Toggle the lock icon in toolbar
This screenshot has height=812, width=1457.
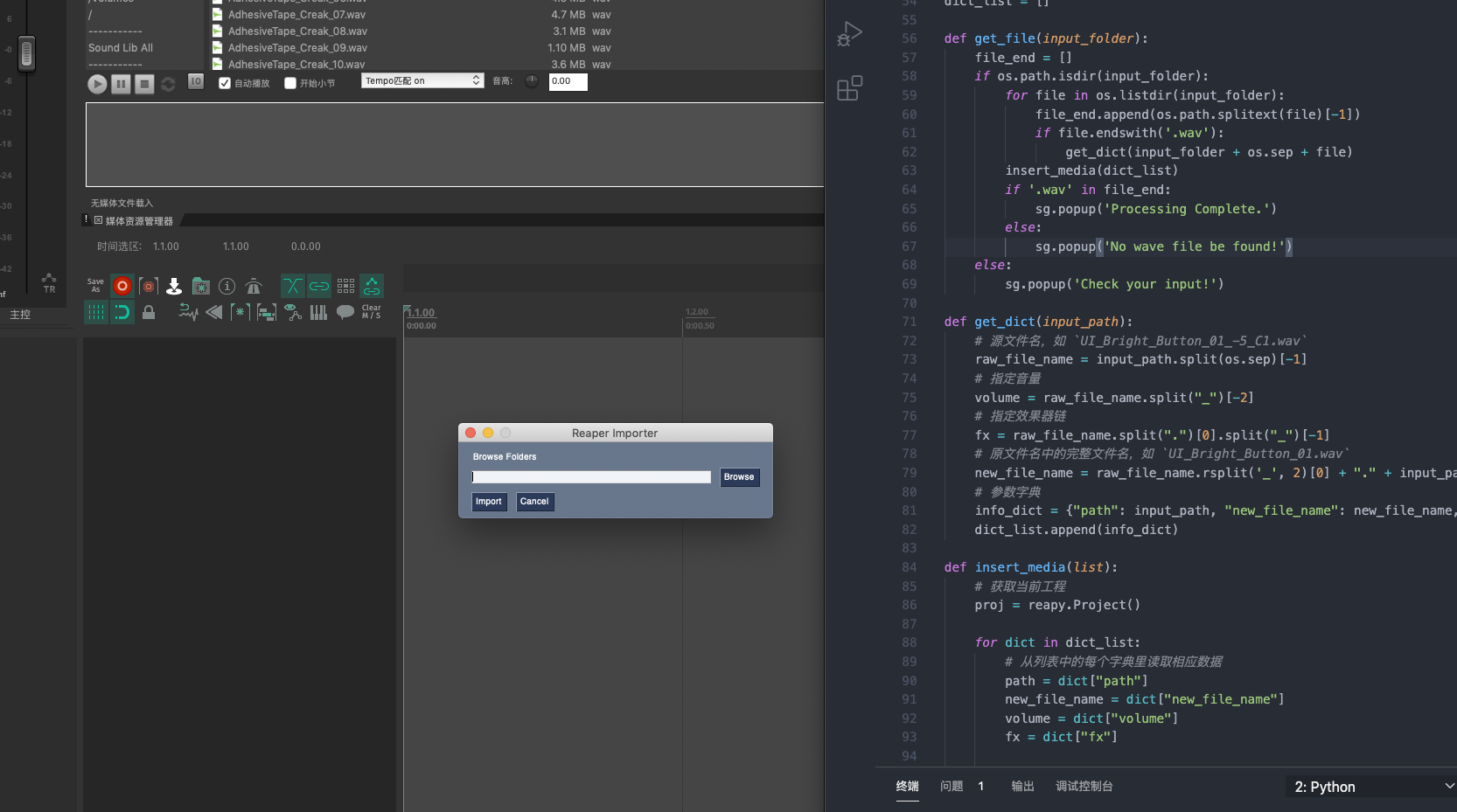pos(149,313)
